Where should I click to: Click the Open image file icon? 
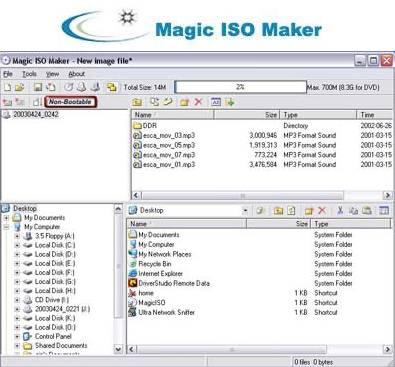tap(20, 87)
